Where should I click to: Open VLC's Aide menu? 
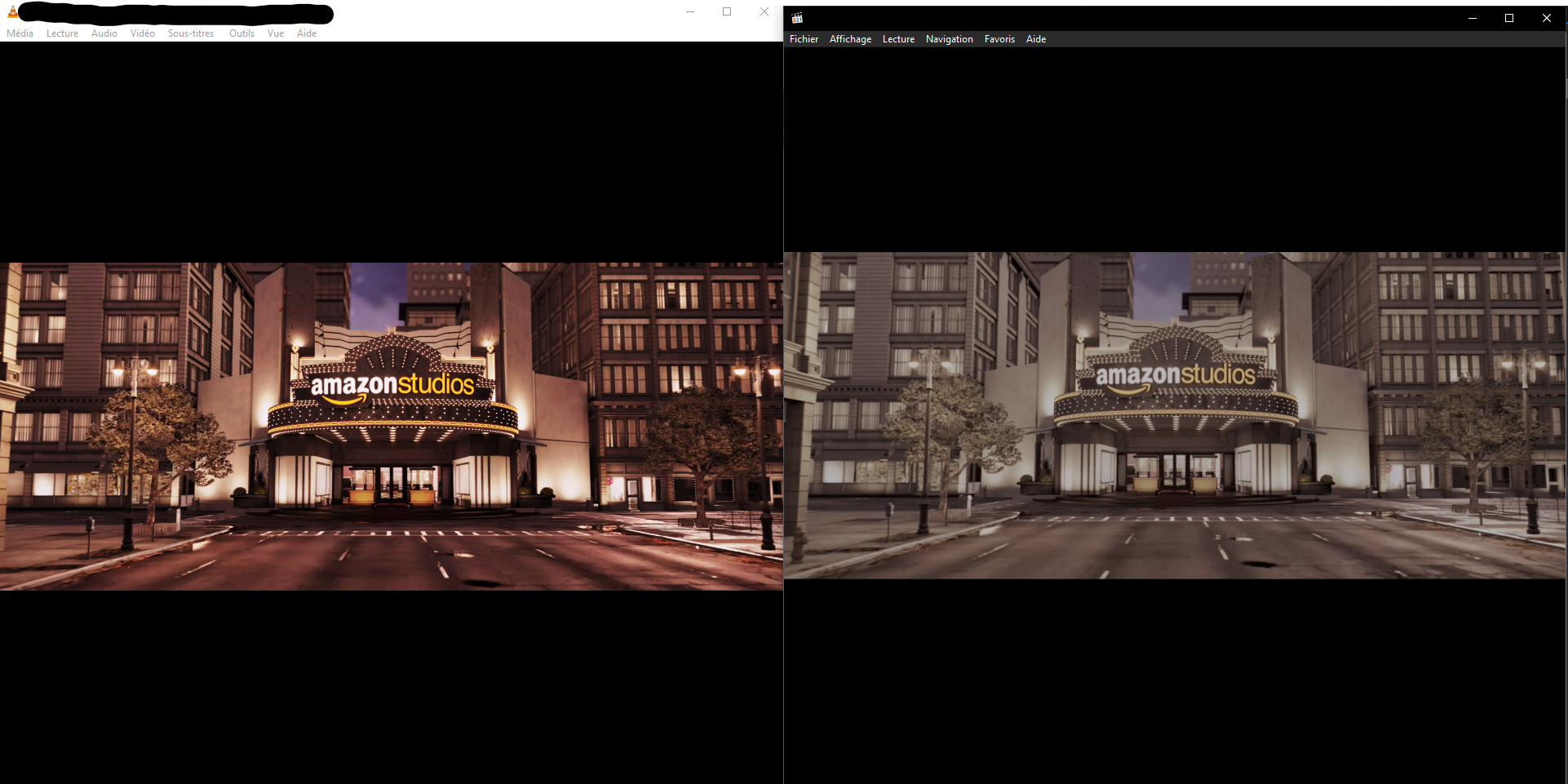[307, 33]
